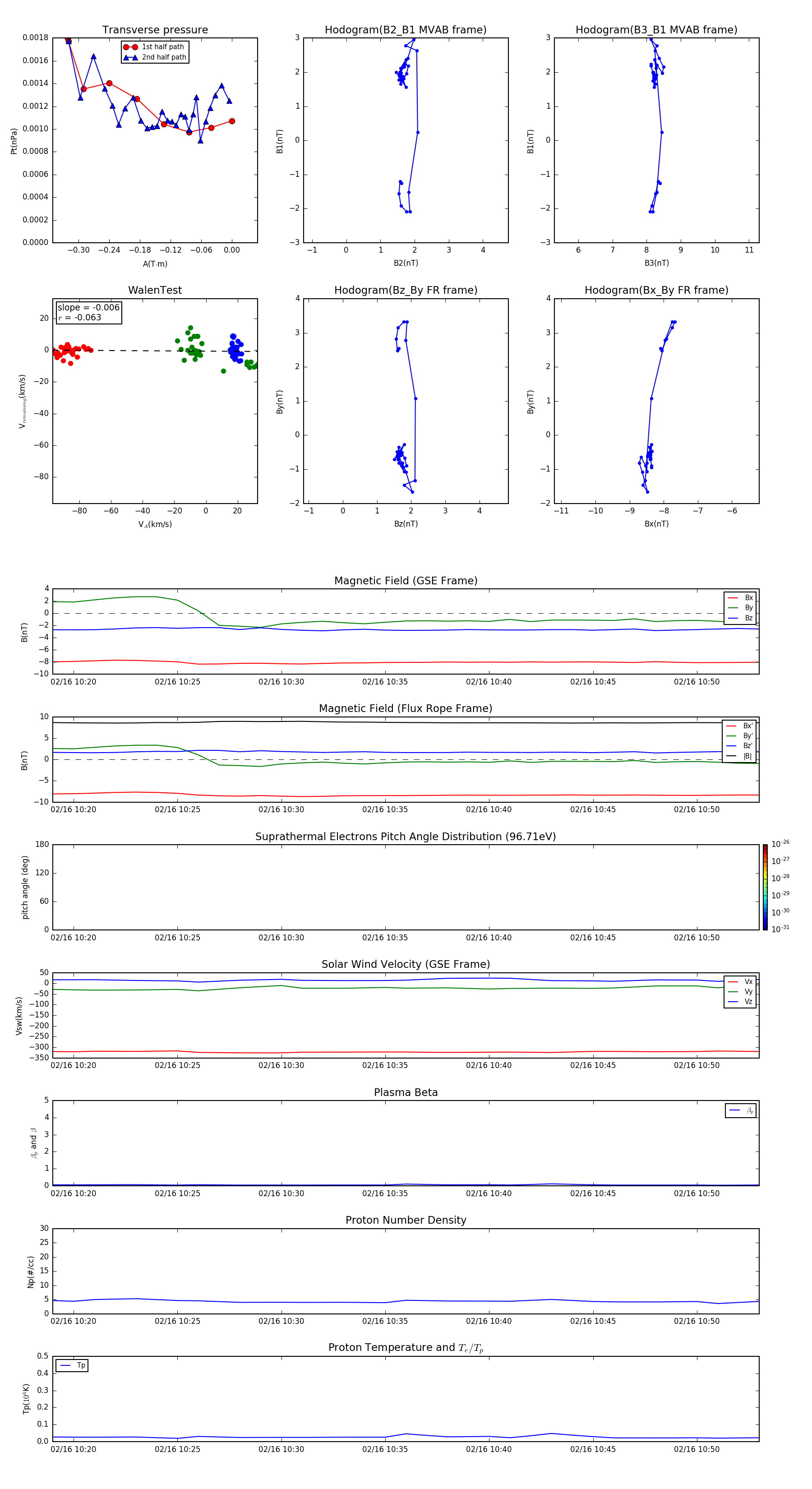Click the "V_A(km/s)" x-axis label of WalenTest
The width and height of the screenshot is (812, 1489).
click(155, 524)
